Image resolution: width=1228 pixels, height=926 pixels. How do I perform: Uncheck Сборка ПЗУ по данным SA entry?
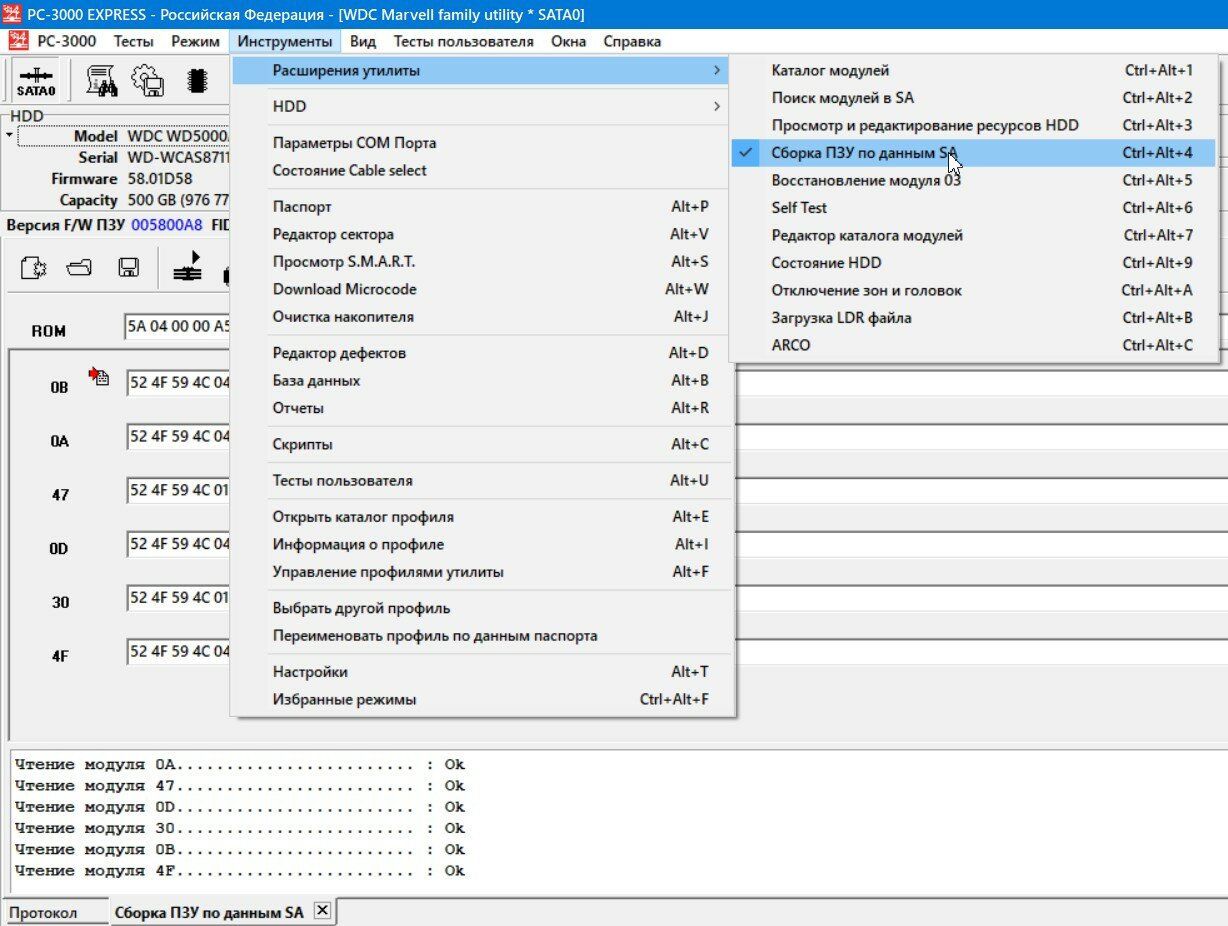[973, 153]
